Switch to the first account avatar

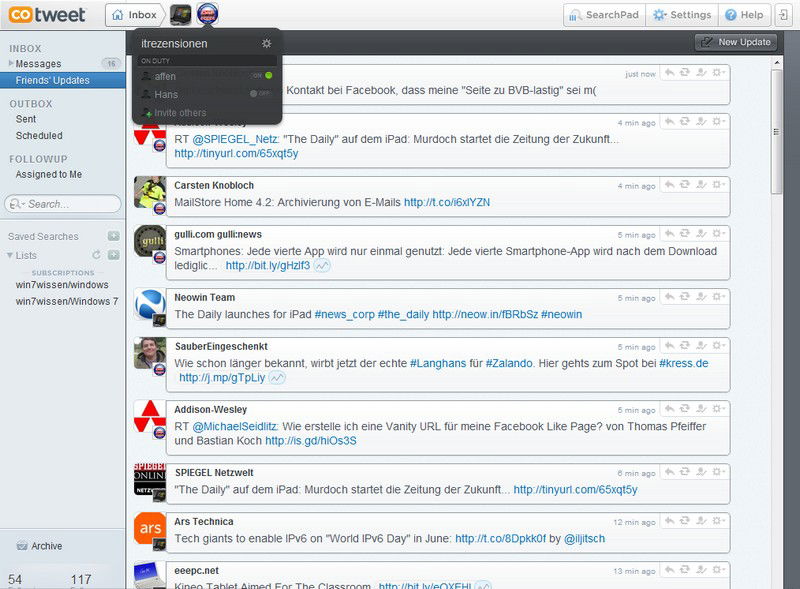pos(181,15)
